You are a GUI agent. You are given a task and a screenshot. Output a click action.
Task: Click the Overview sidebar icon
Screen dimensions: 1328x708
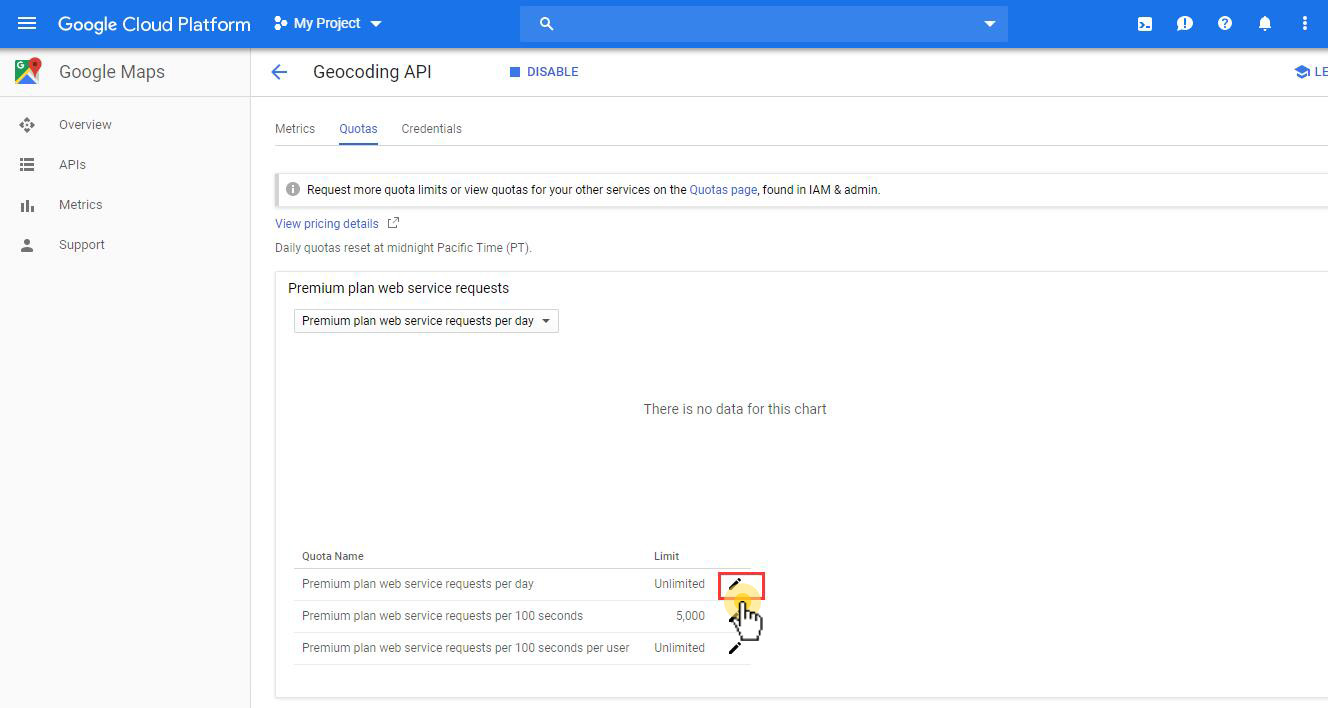pyautogui.click(x=27, y=125)
